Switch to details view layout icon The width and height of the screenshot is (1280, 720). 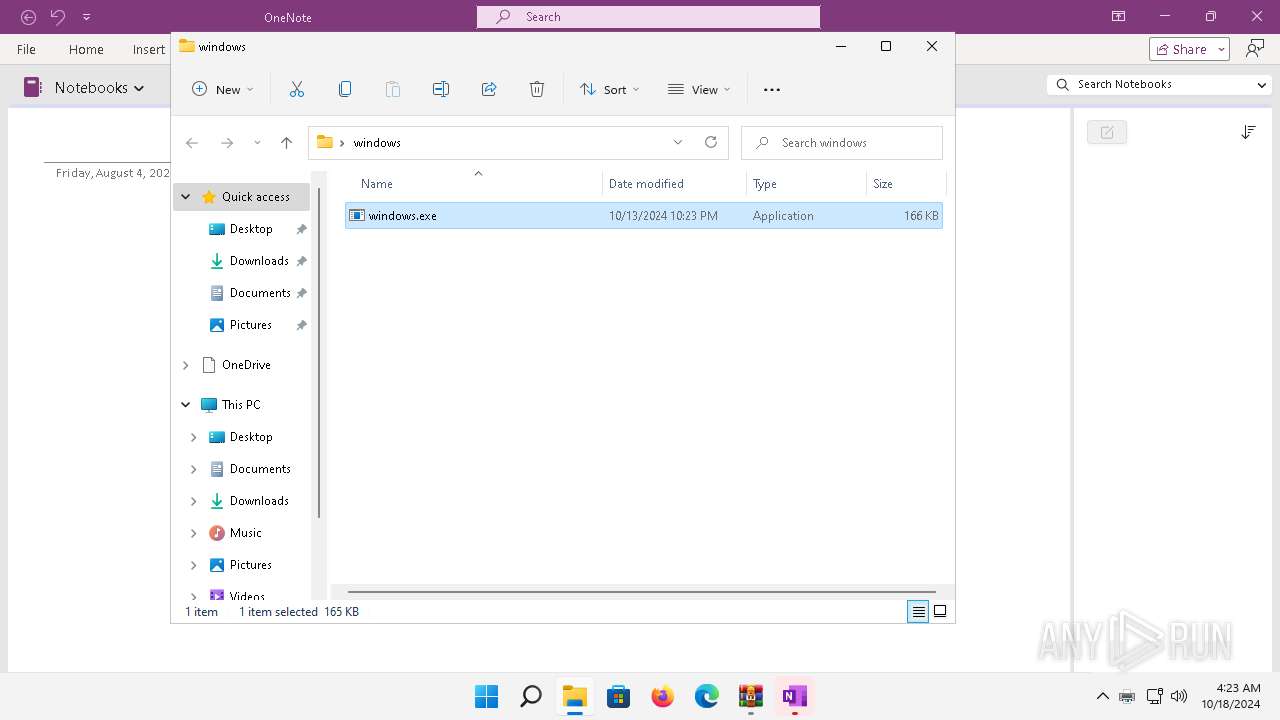click(x=918, y=612)
